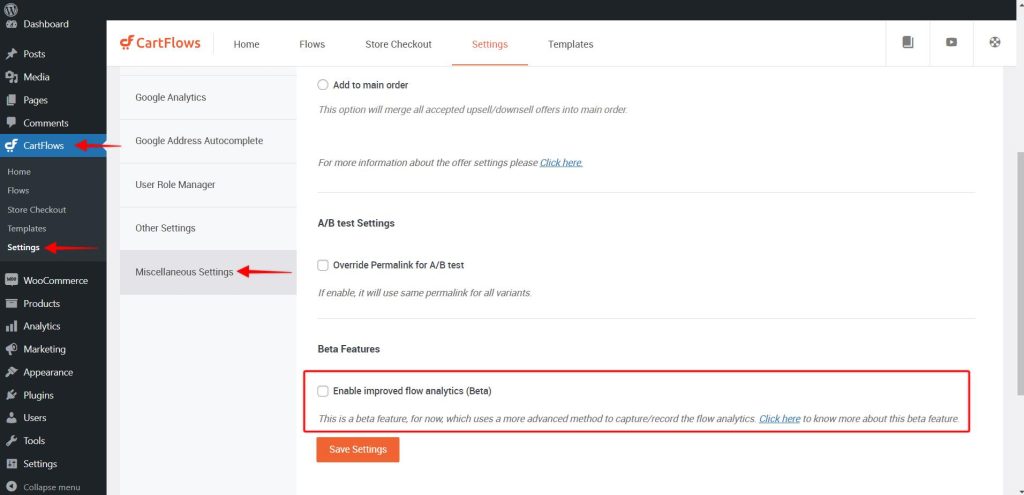Open the Store Checkout tab

point(398,44)
